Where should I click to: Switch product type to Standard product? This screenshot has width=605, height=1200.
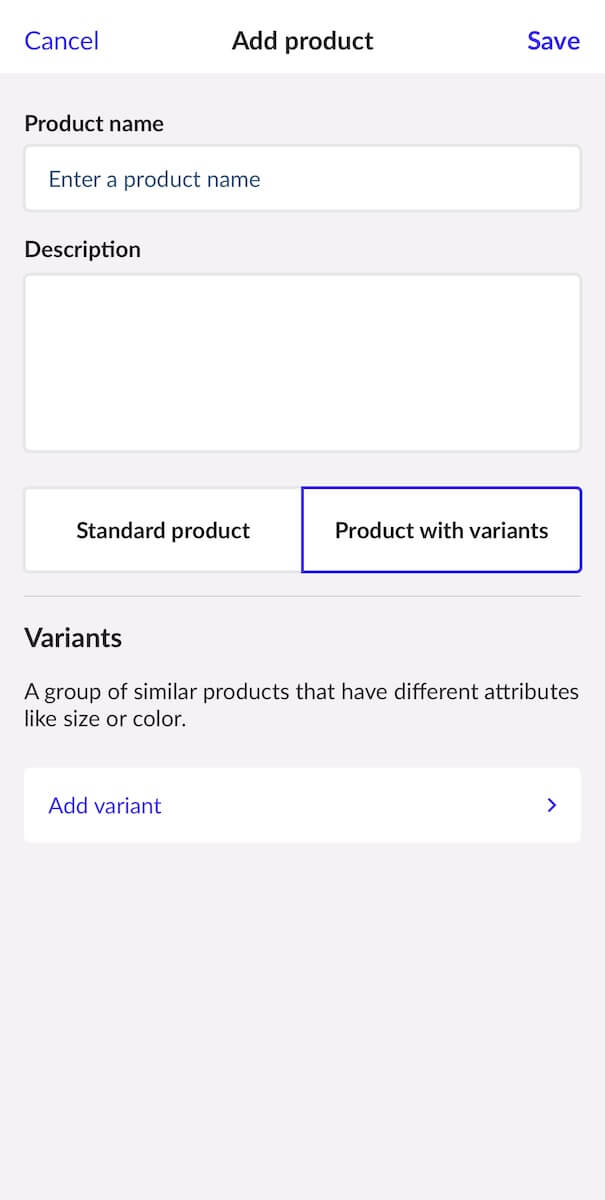(162, 530)
